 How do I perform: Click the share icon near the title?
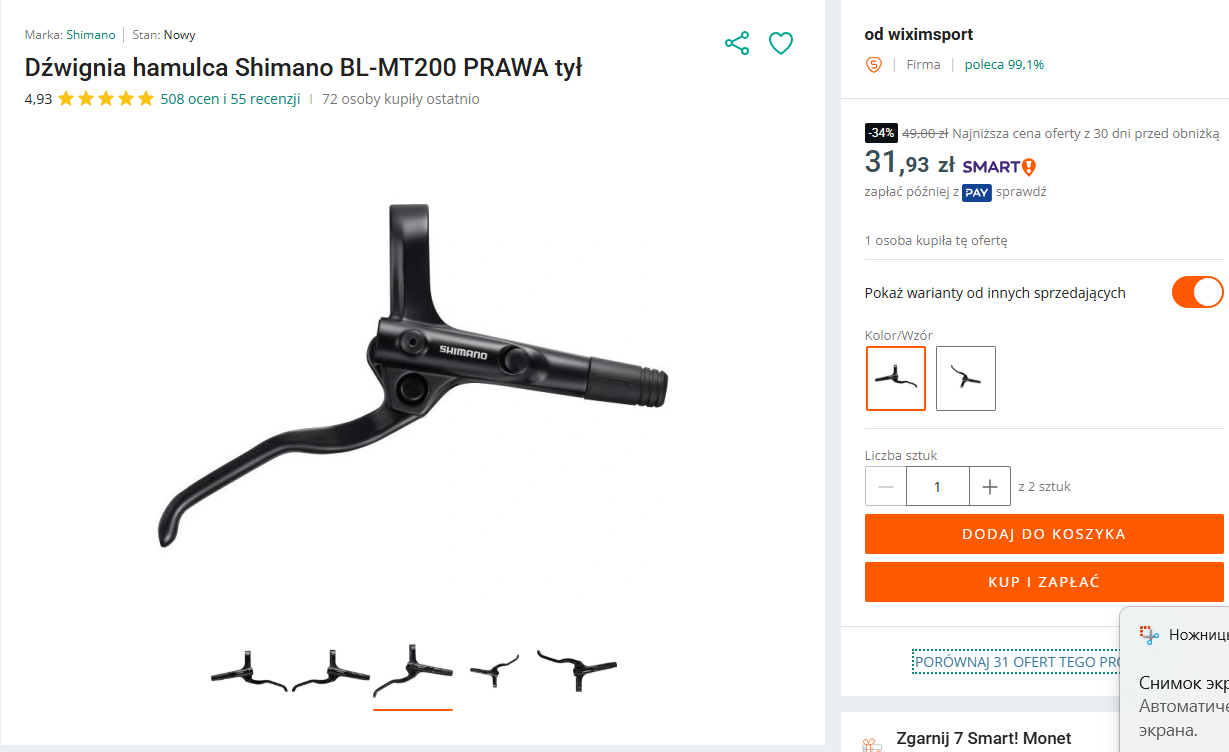[737, 43]
